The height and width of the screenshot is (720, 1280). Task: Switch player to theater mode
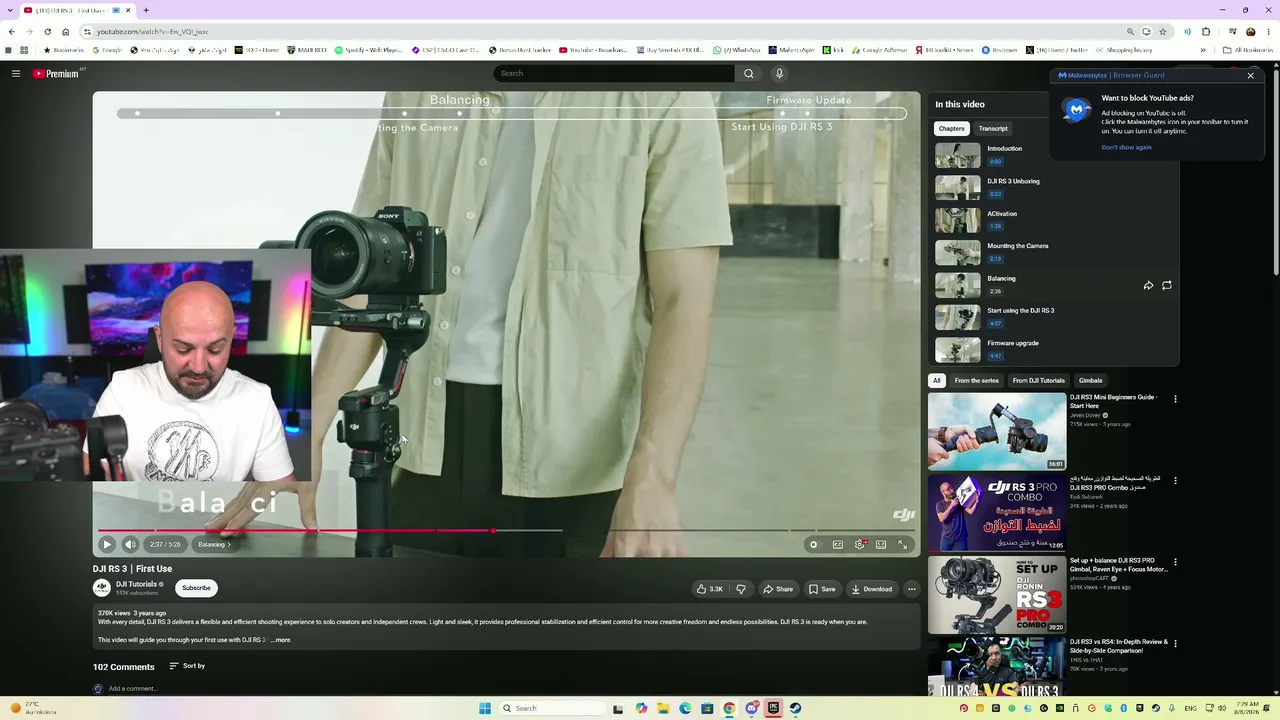click(x=881, y=544)
